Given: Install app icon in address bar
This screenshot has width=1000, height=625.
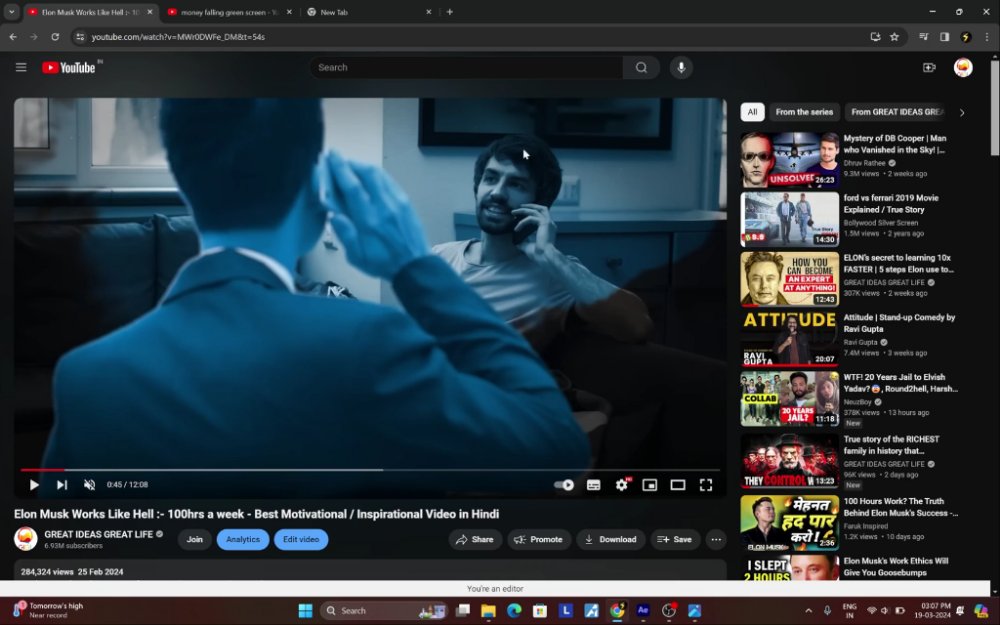Looking at the screenshot, I should pos(875,37).
